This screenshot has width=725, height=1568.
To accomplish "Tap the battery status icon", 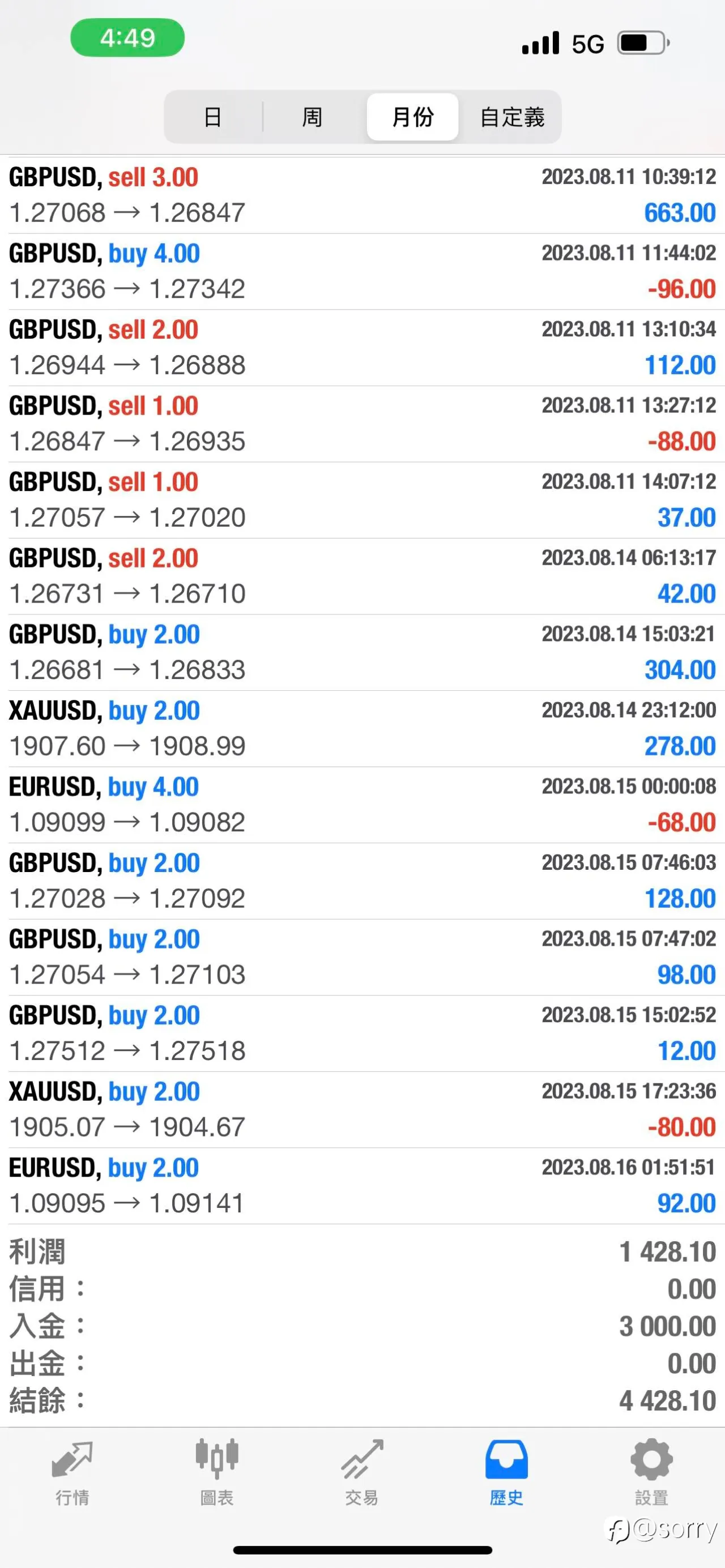I will pos(644,43).
